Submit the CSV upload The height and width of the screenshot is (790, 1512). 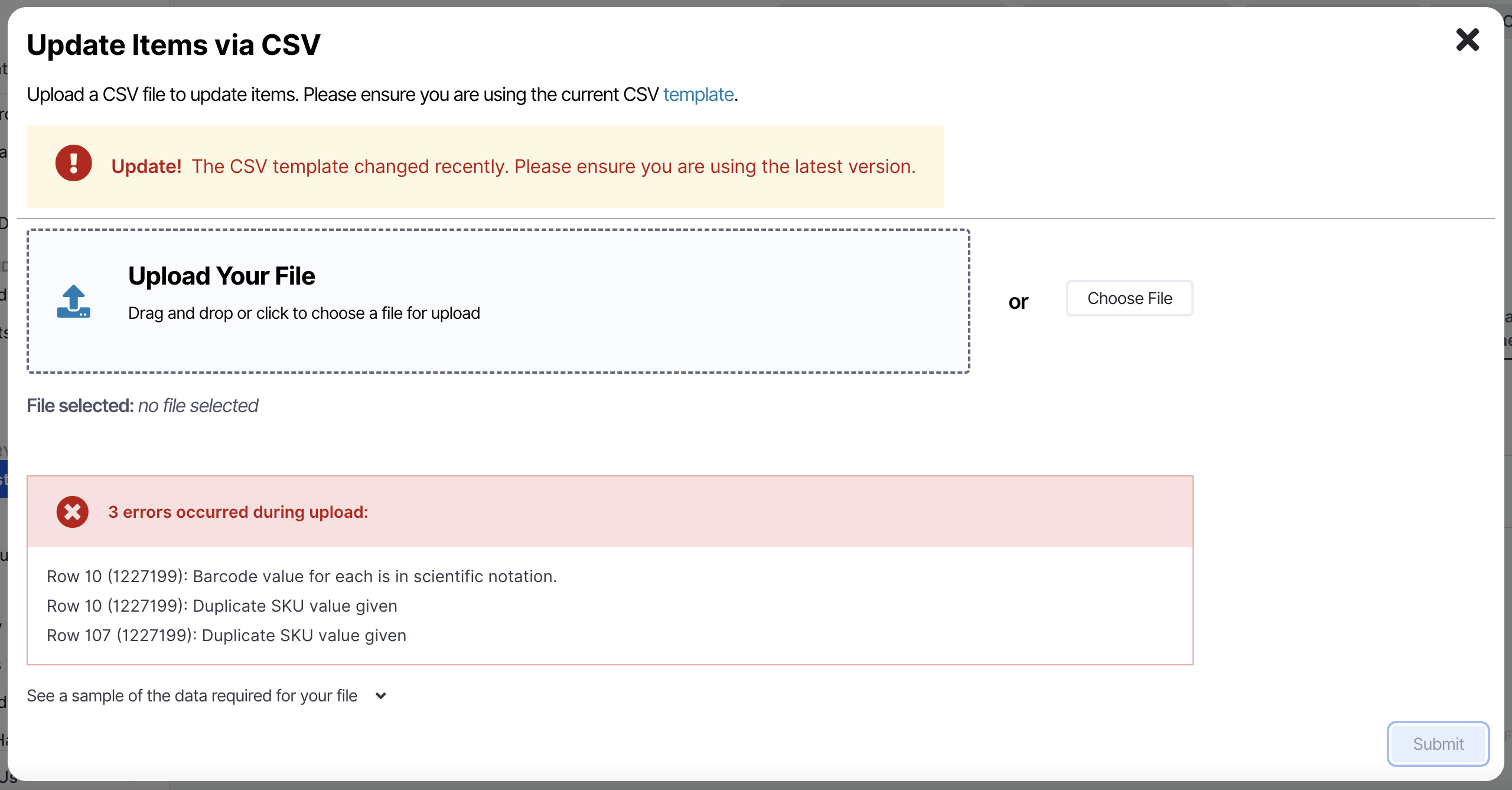tap(1438, 744)
